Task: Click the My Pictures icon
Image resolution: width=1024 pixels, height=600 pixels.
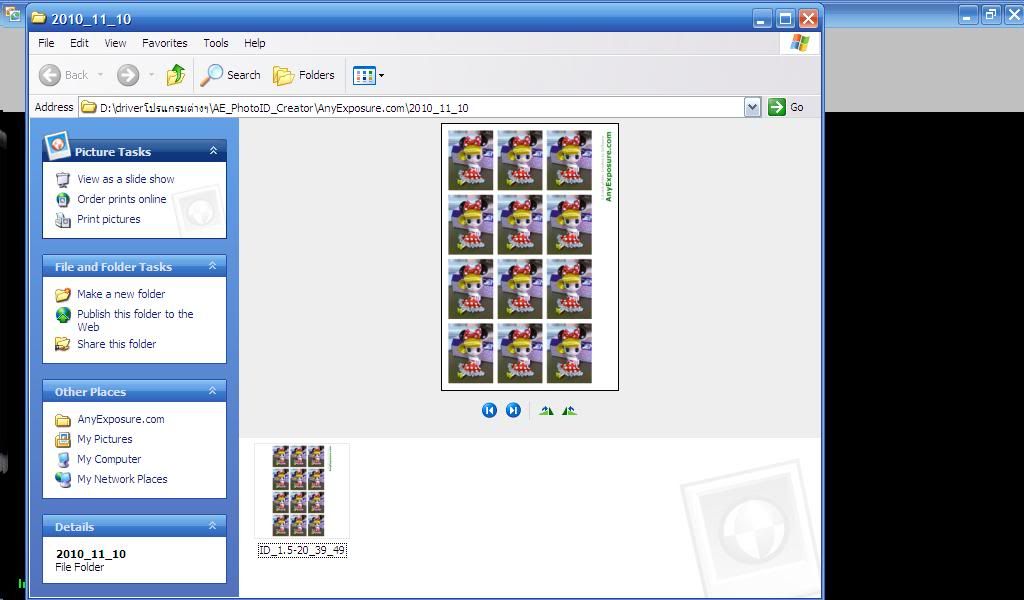Action: click(63, 439)
